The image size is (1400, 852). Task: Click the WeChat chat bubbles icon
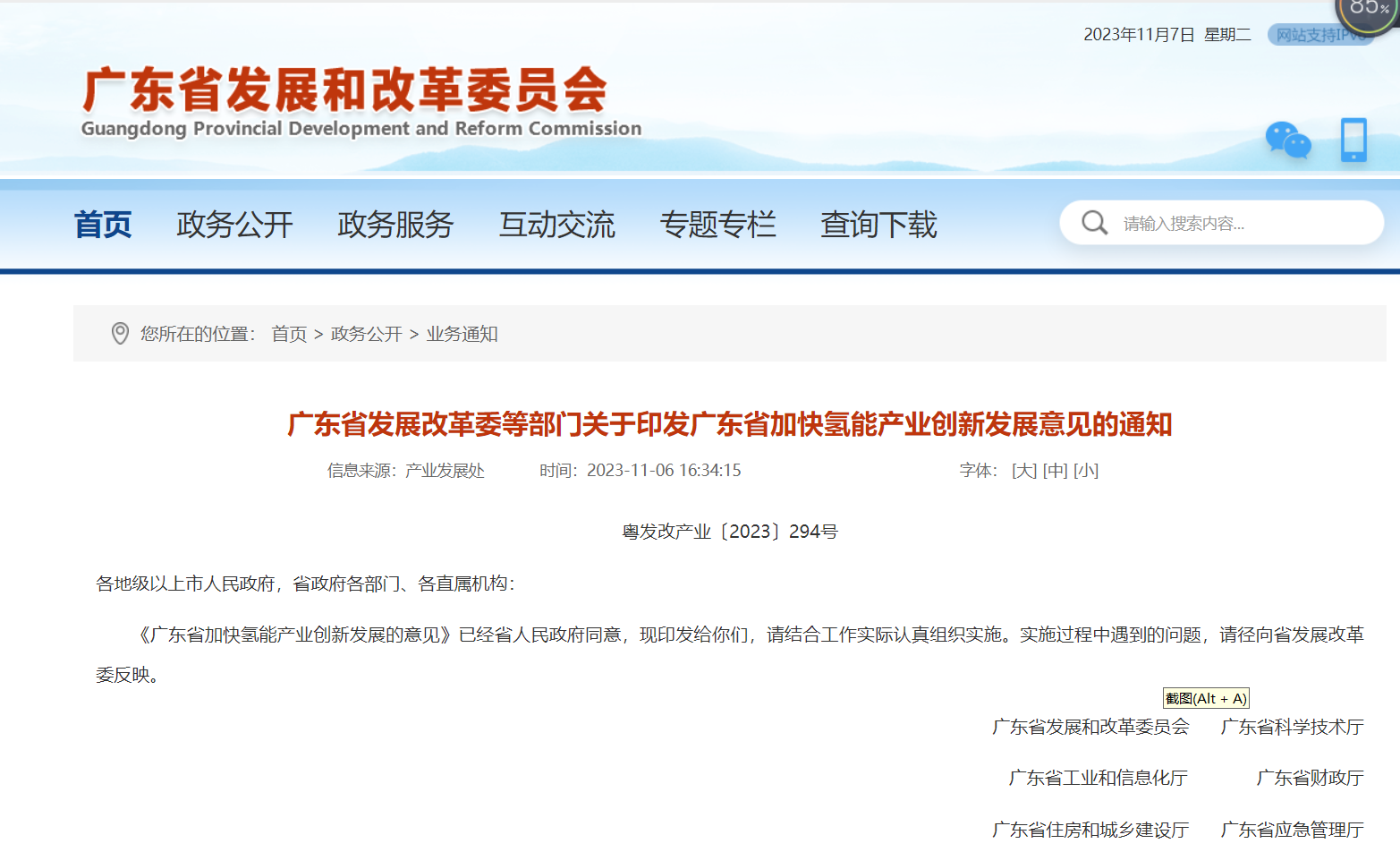tap(1287, 141)
